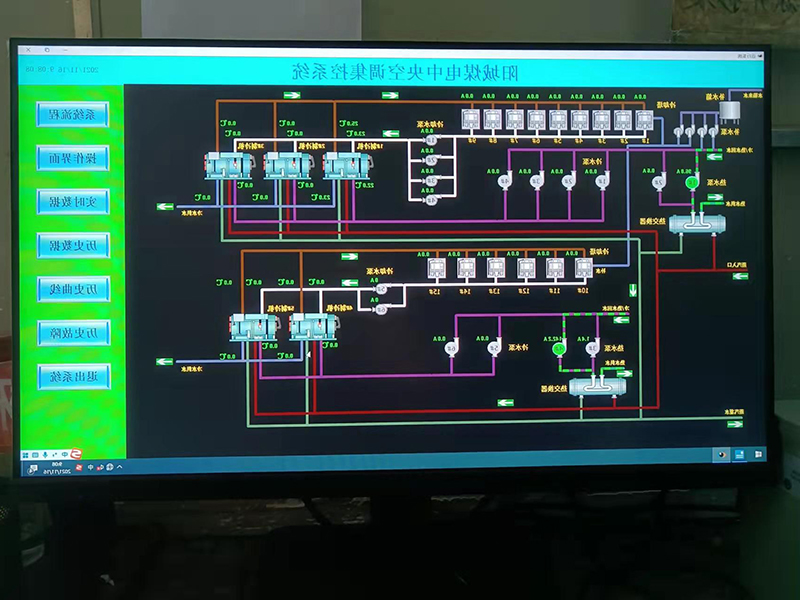View the 历史曲线 history curve page
This screenshot has height=600, width=800.
pyautogui.click(x=73, y=290)
